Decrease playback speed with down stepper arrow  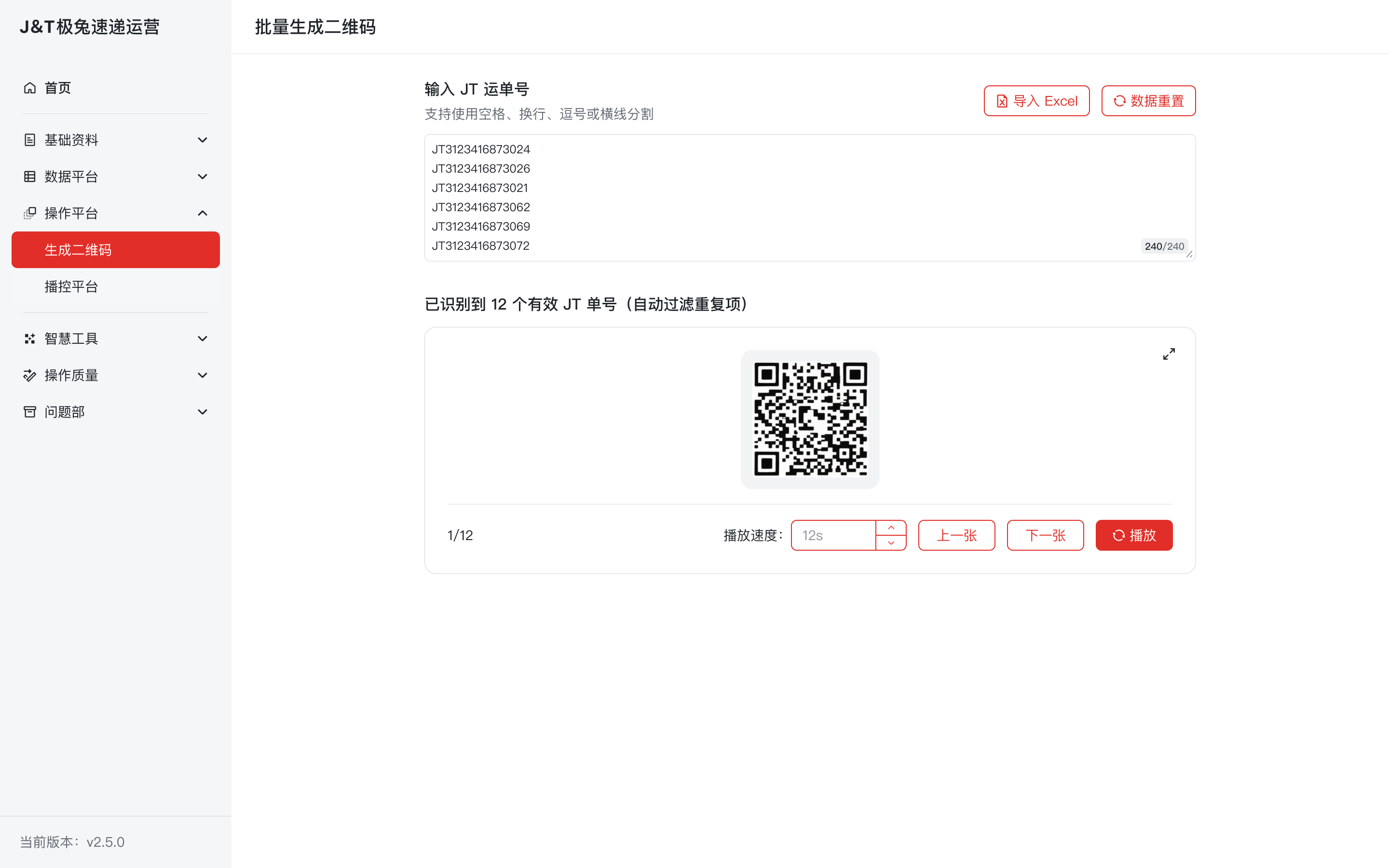[x=891, y=542]
